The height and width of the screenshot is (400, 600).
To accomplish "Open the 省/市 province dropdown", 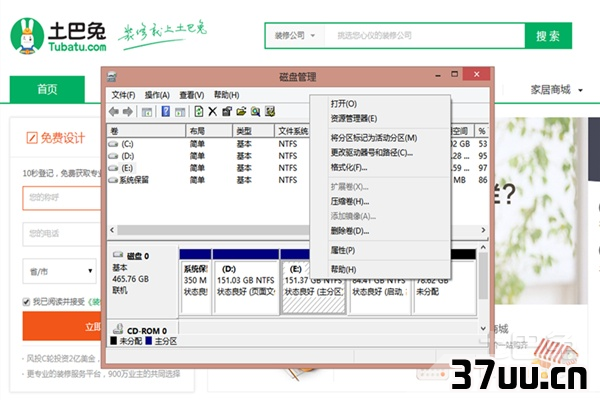I will point(59,271).
